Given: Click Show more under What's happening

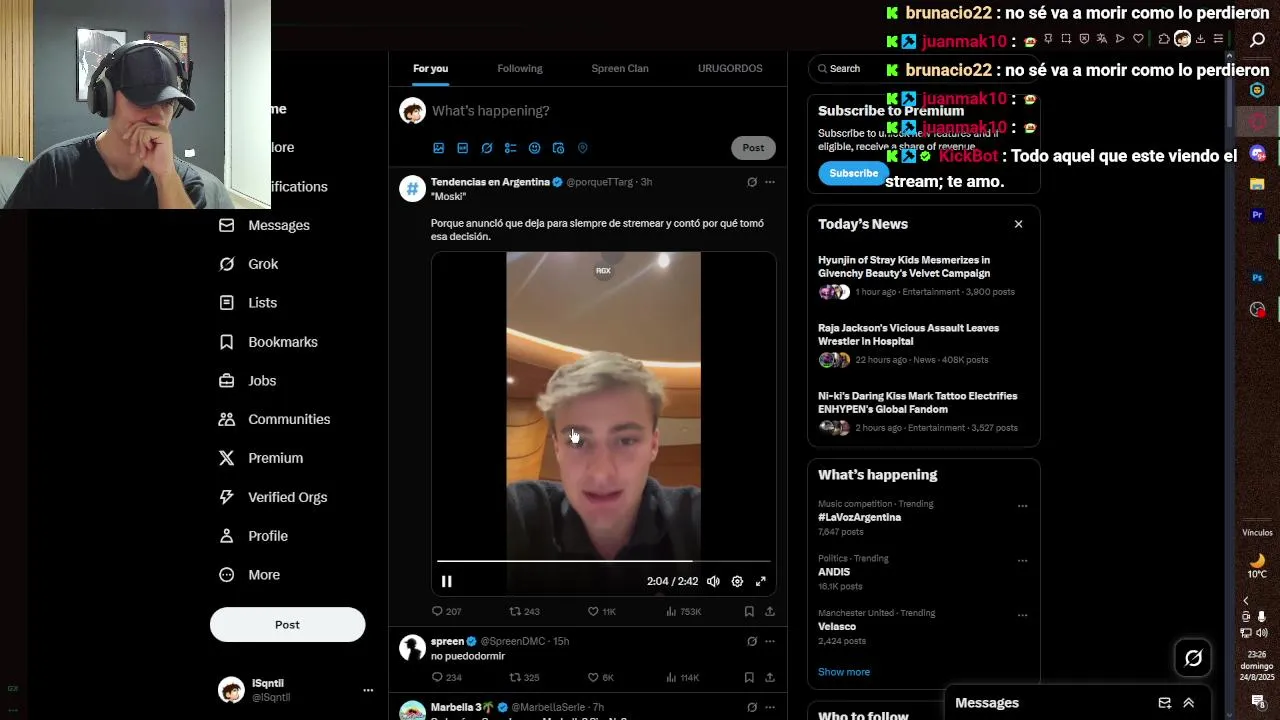Looking at the screenshot, I should coord(844,672).
